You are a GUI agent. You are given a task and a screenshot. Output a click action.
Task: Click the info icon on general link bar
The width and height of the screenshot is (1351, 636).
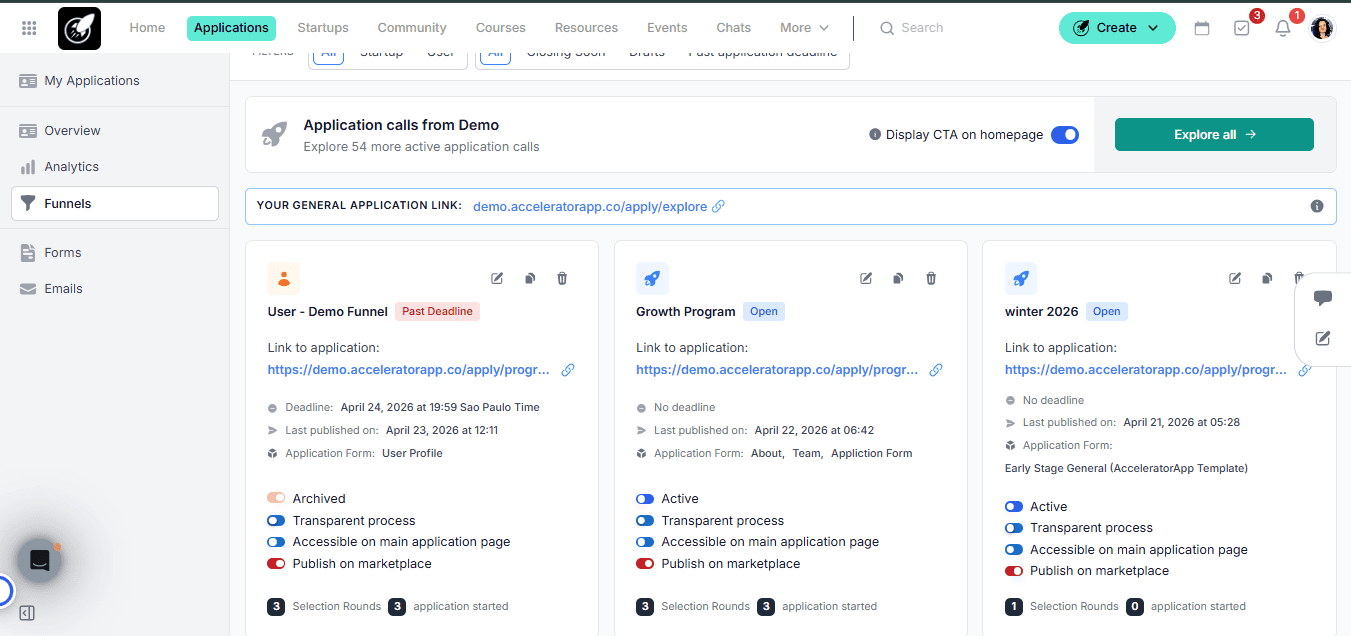pos(1317,206)
